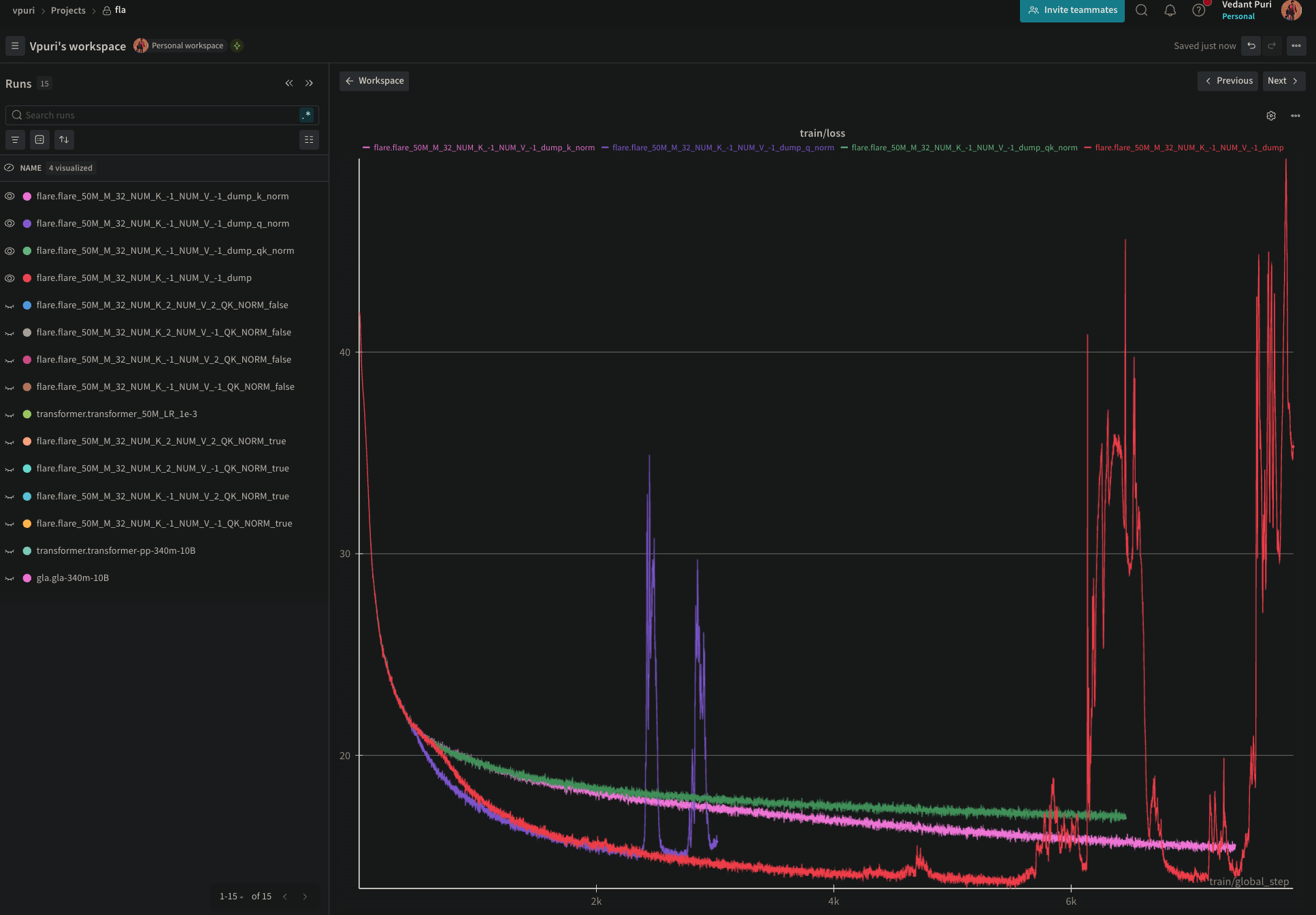
Task: Go to Projects in the breadcrumb
Action: coord(68,10)
